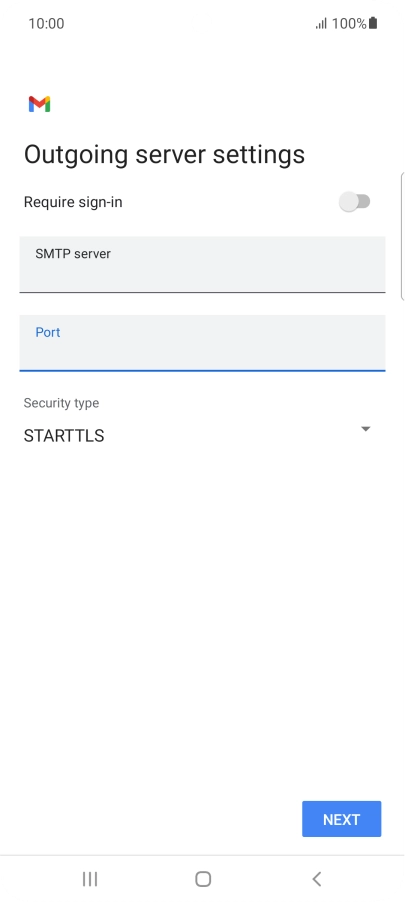Tap the NEXT button
This screenshot has height=902, width=405.
click(342, 819)
